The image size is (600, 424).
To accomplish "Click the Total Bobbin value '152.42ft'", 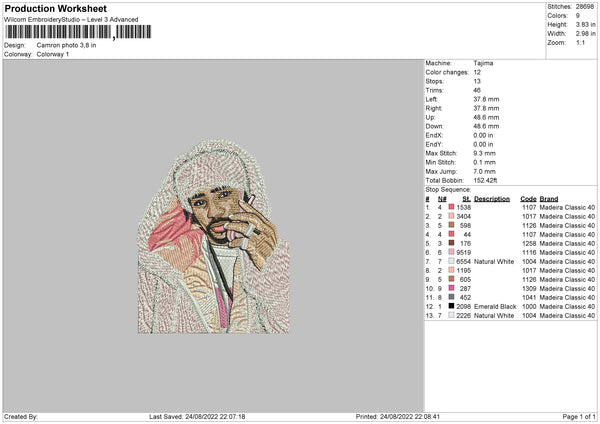I will point(485,180).
